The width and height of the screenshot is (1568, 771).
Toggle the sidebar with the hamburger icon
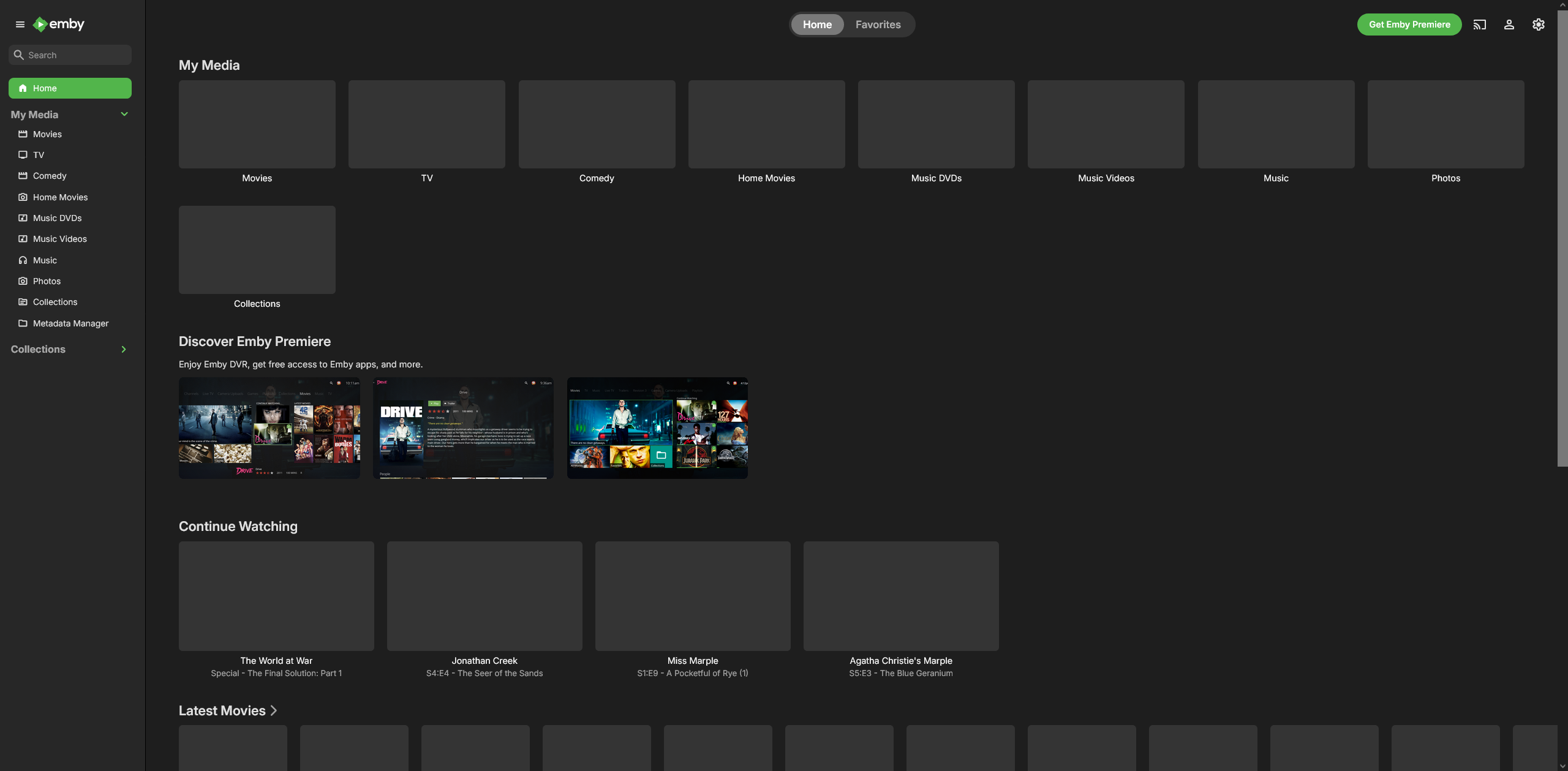tap(19, 24)
